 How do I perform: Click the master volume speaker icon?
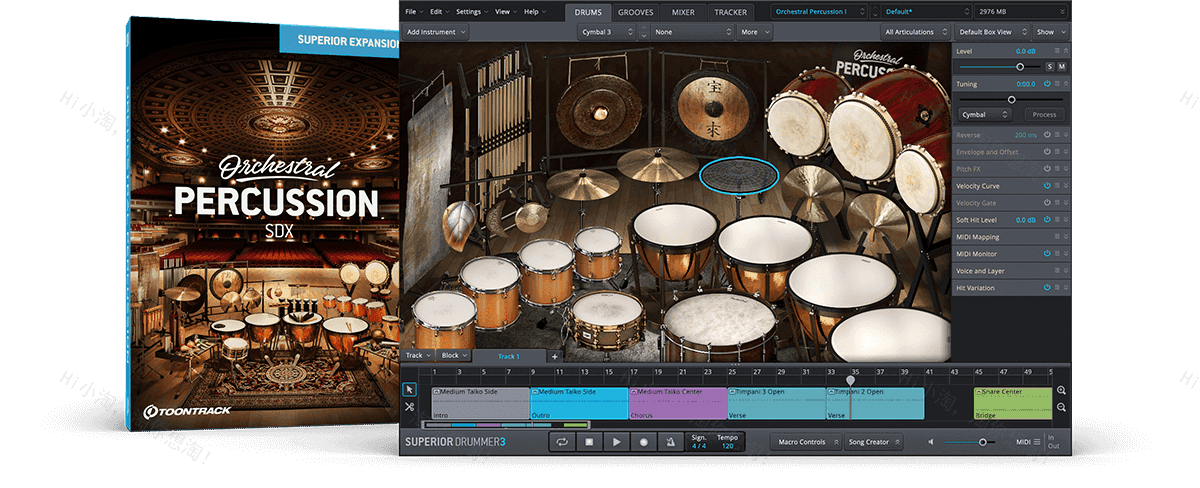click(932, 442)
